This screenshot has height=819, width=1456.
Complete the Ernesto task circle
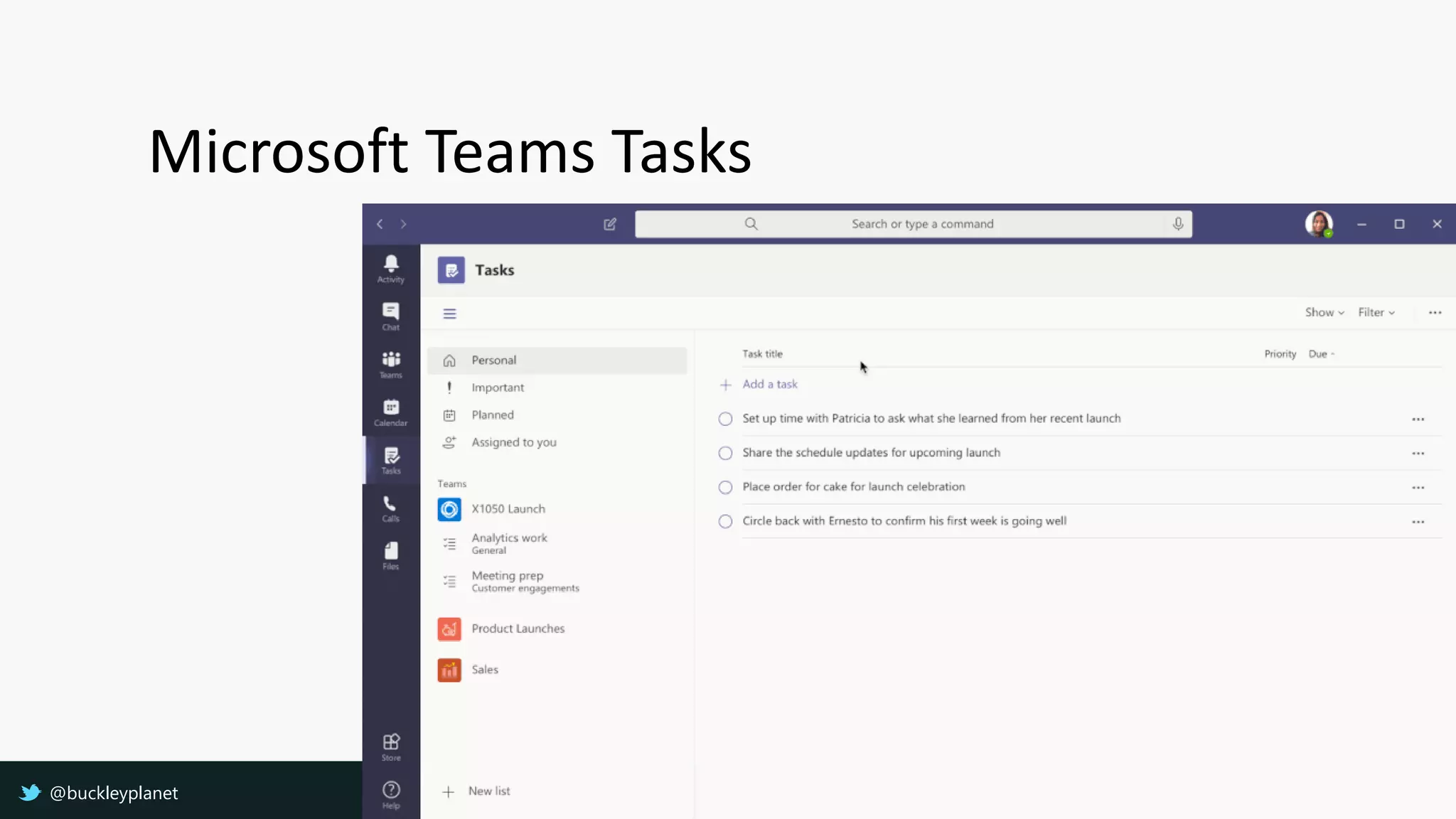[x=725, y=521]
